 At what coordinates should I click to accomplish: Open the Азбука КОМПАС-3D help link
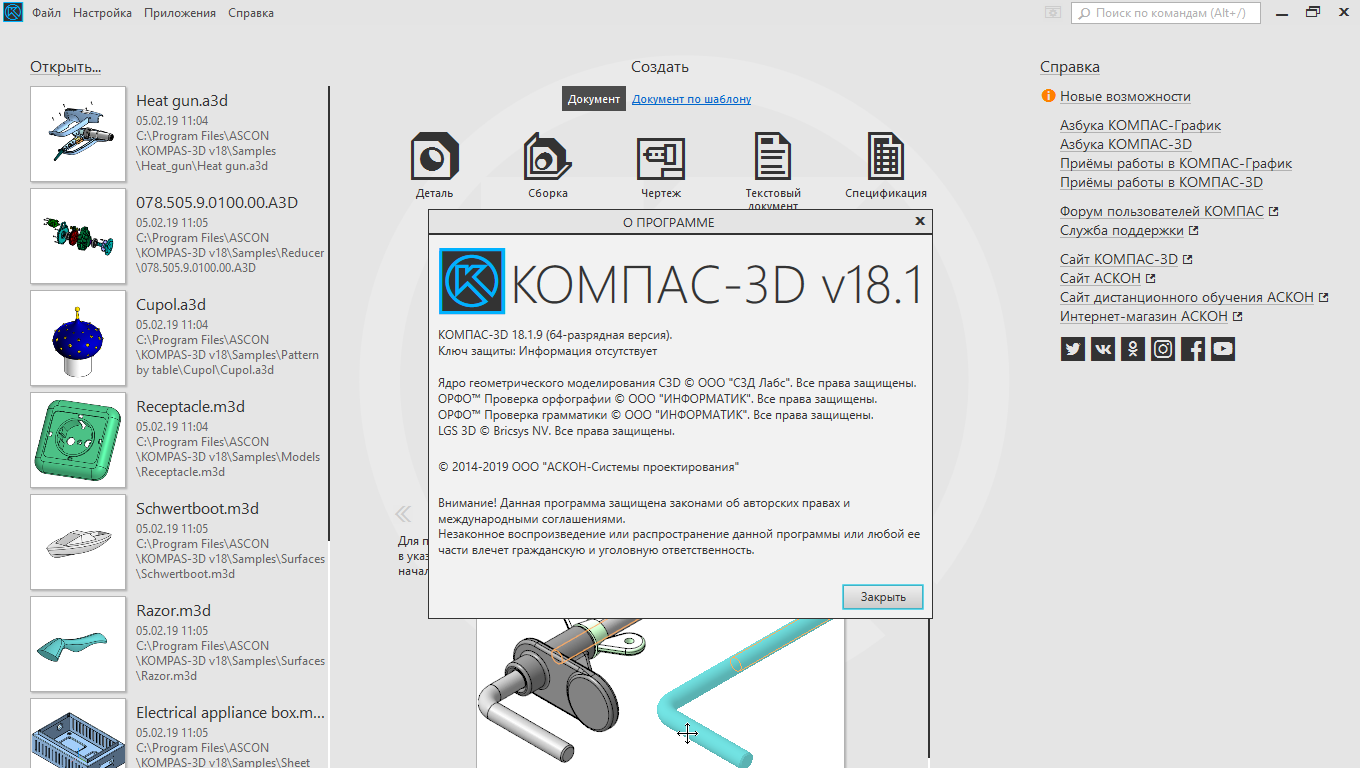click(1125, 144)
